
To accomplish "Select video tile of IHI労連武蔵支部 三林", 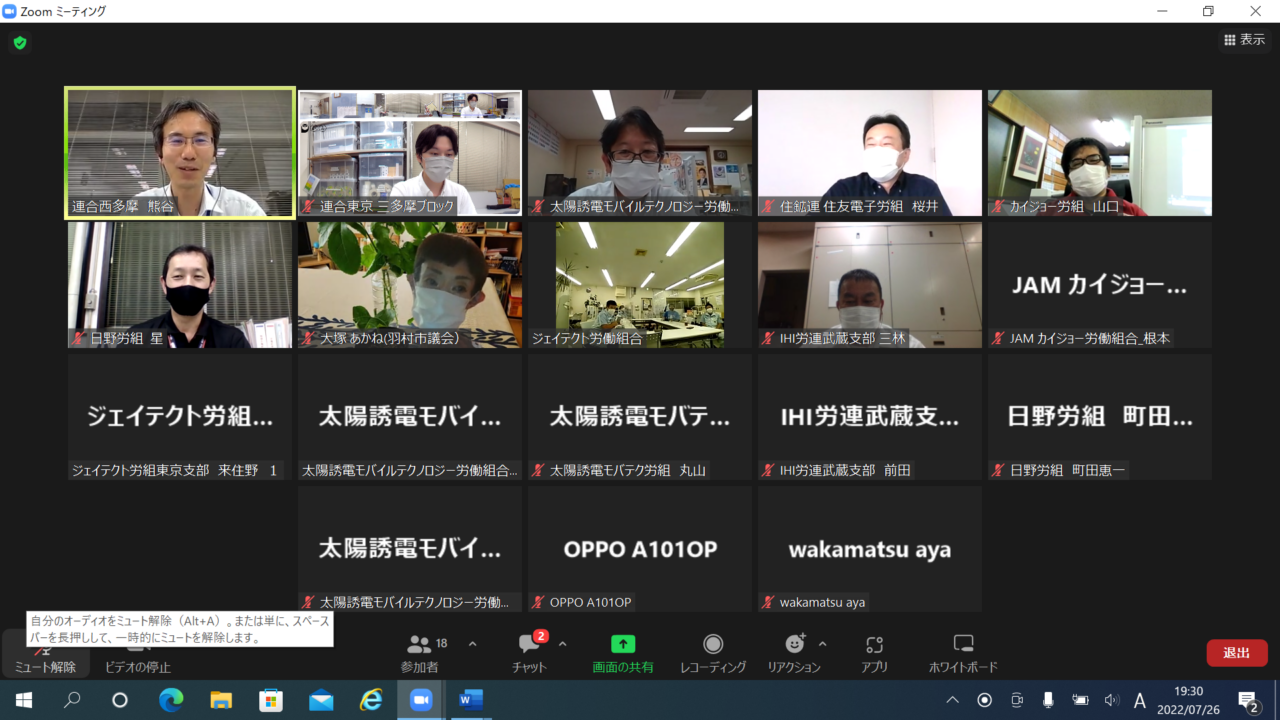I will click(870, 285).
